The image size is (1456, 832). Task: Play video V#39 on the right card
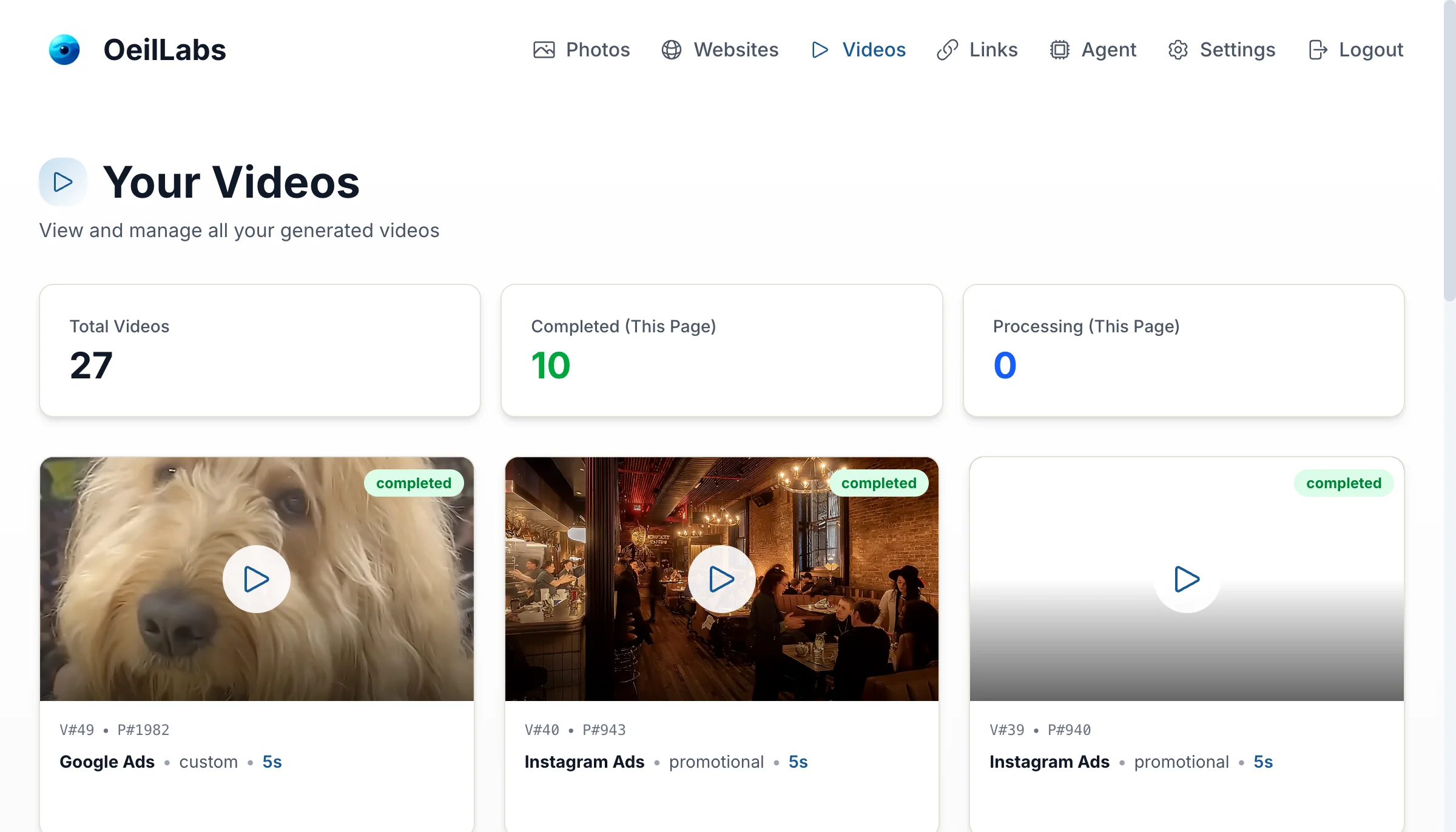click(1186, 579)
